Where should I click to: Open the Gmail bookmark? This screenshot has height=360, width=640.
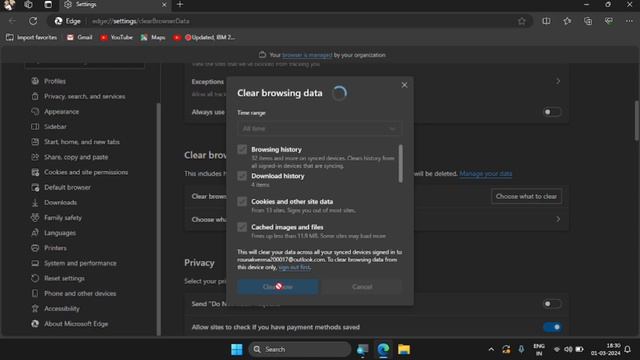80,37
